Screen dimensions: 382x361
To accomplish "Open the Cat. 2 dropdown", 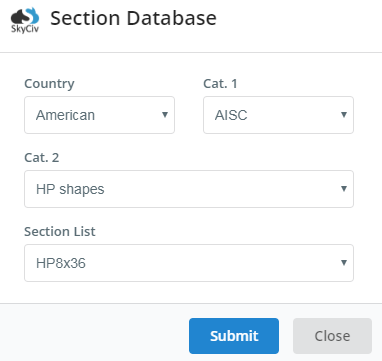I will coord(189,189).
